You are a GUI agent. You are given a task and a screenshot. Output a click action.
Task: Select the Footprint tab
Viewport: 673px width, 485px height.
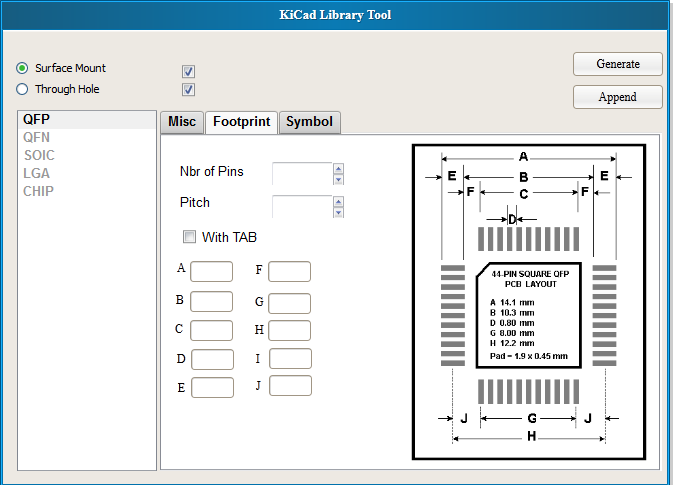241,122
